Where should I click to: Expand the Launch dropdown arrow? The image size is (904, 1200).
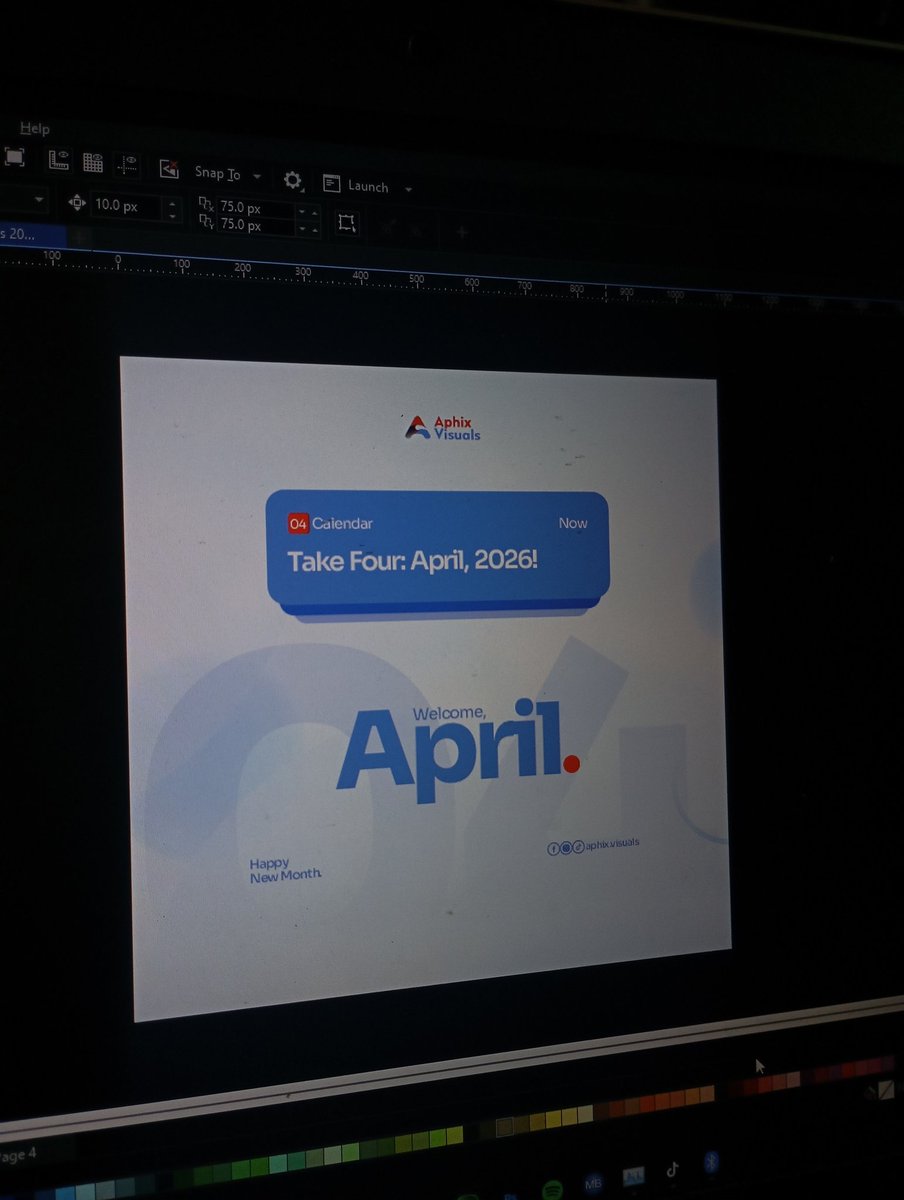click(408, 189)
